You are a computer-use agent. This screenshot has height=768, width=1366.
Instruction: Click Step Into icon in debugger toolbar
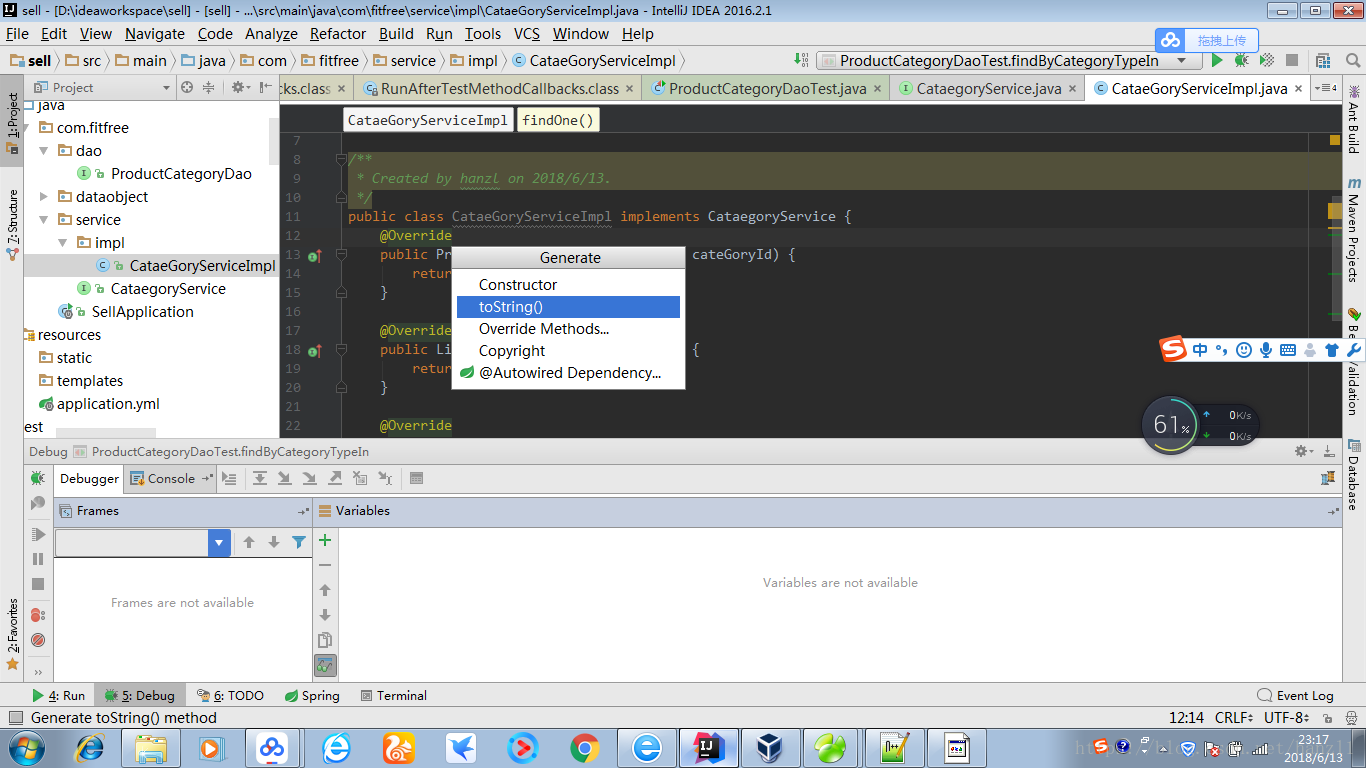285,478
